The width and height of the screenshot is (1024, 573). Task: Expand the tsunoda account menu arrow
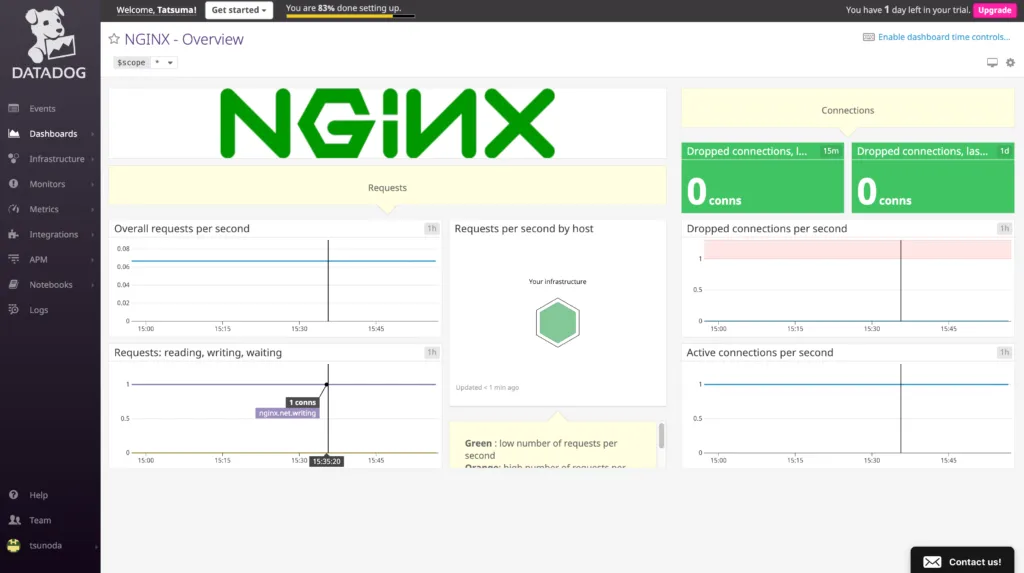pyautogui.click(x=96, y=546)
